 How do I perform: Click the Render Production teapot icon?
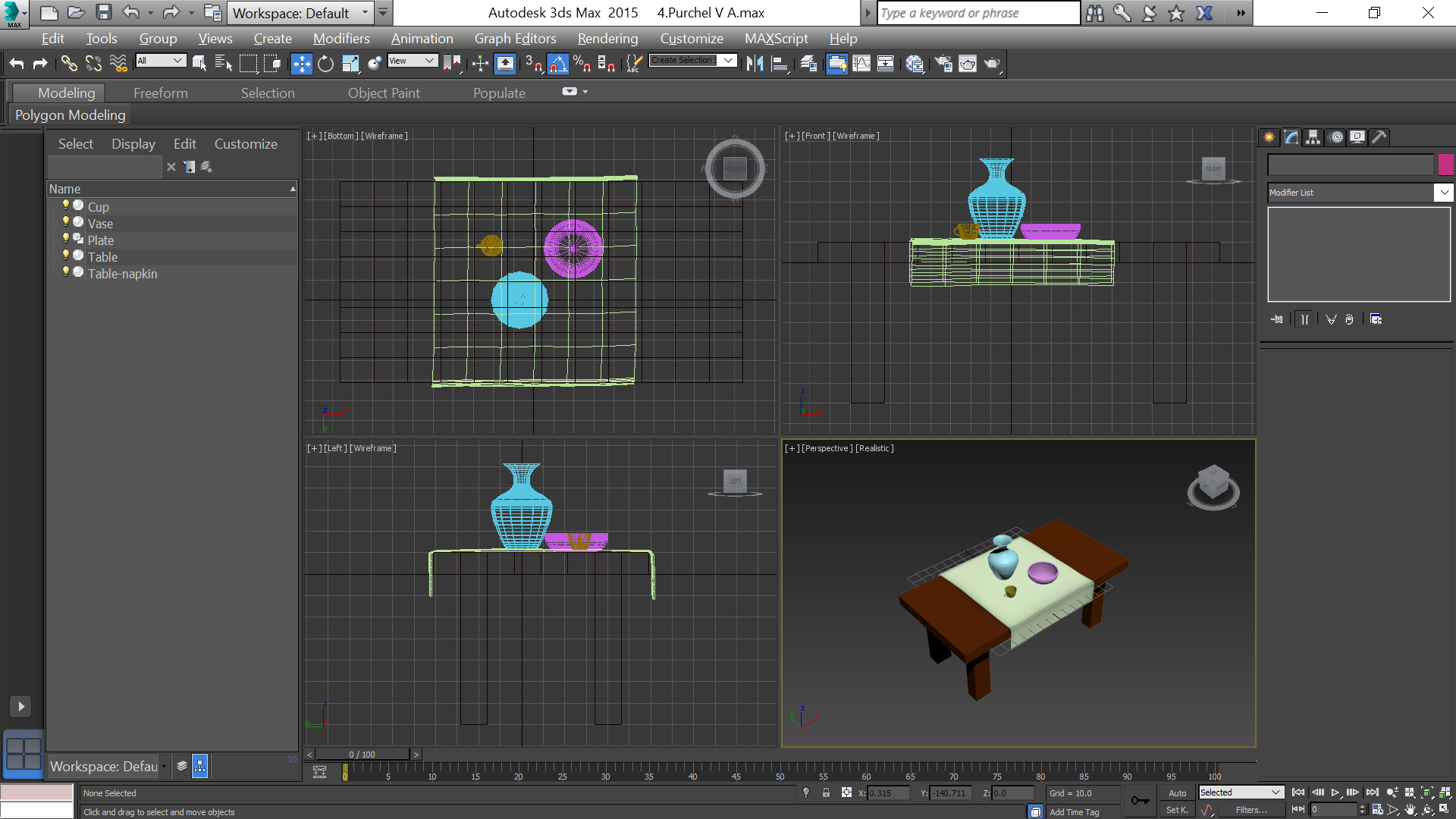click(992, 64)
